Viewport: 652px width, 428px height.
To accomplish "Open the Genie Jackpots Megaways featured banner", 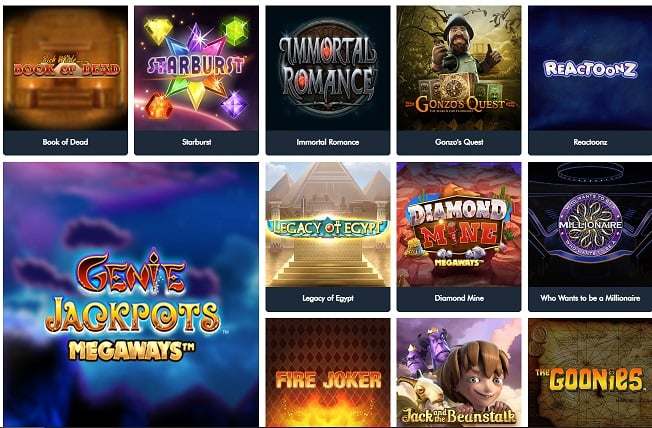I will 131,294.
